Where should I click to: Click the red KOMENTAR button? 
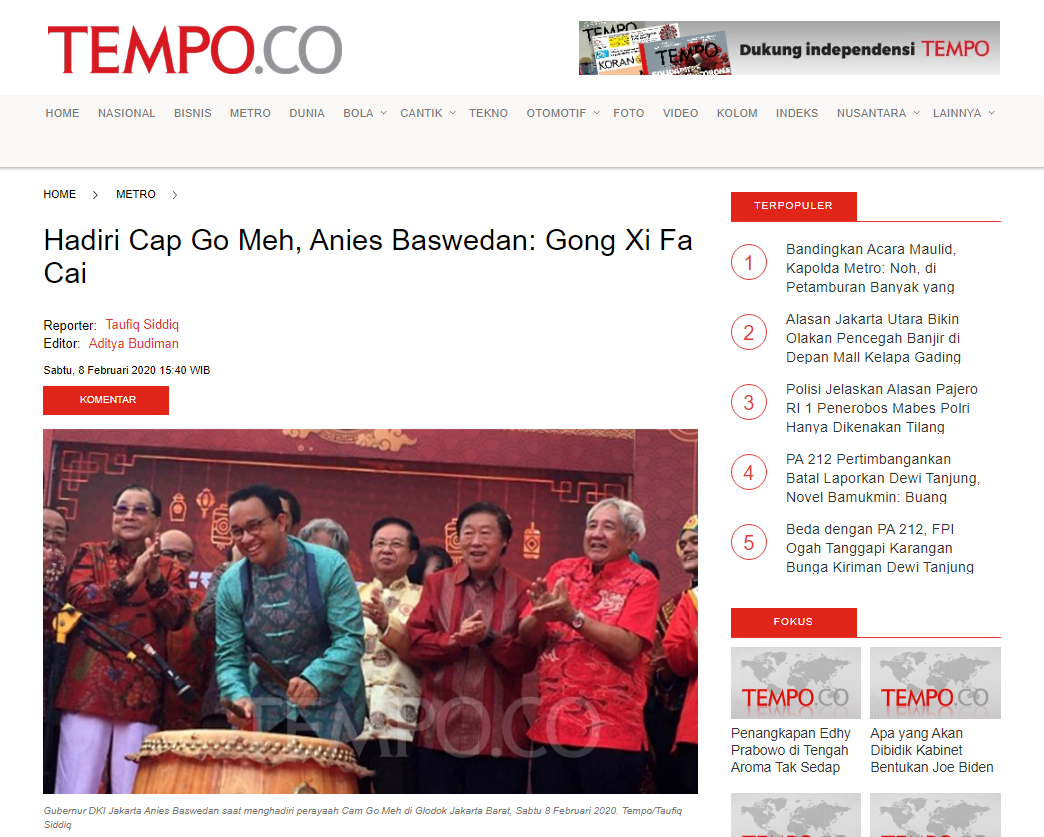pos(106,400)
